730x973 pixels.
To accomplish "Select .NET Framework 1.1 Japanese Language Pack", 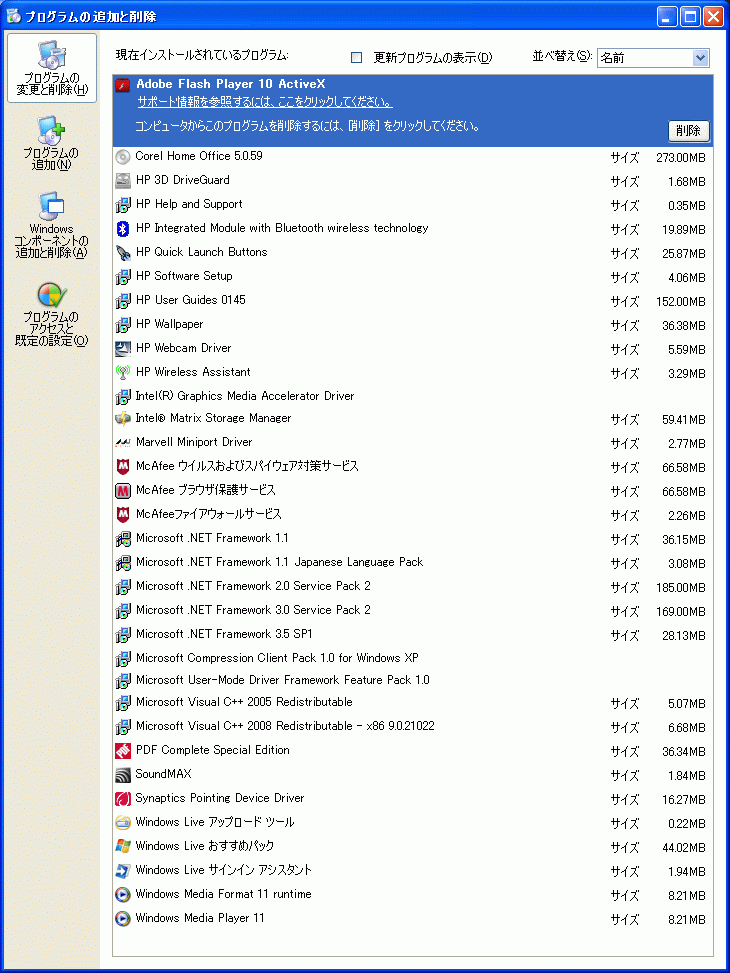I will click(x=413, y=563).
